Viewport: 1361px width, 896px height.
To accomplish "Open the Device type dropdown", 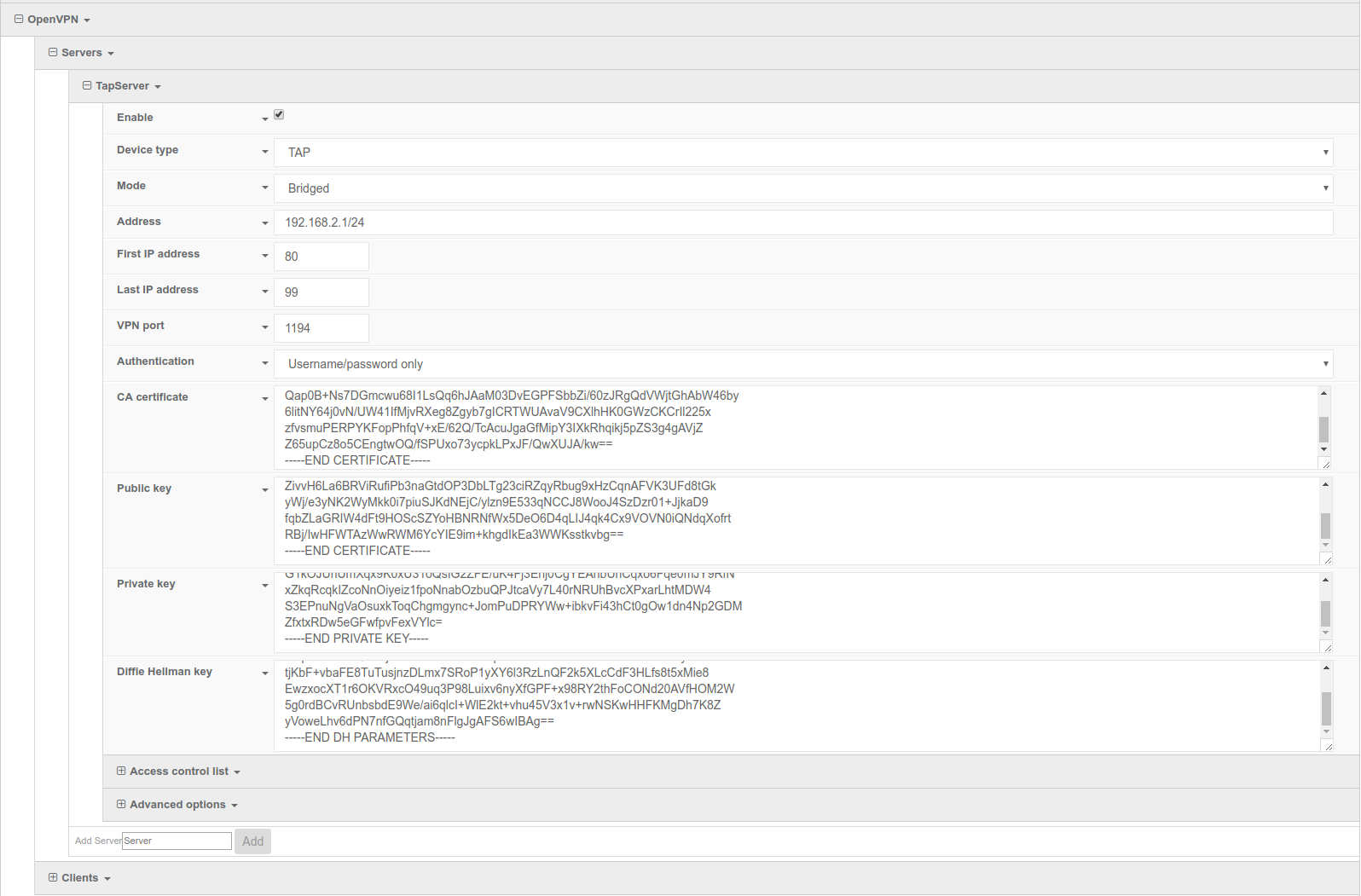I will 802,153.
